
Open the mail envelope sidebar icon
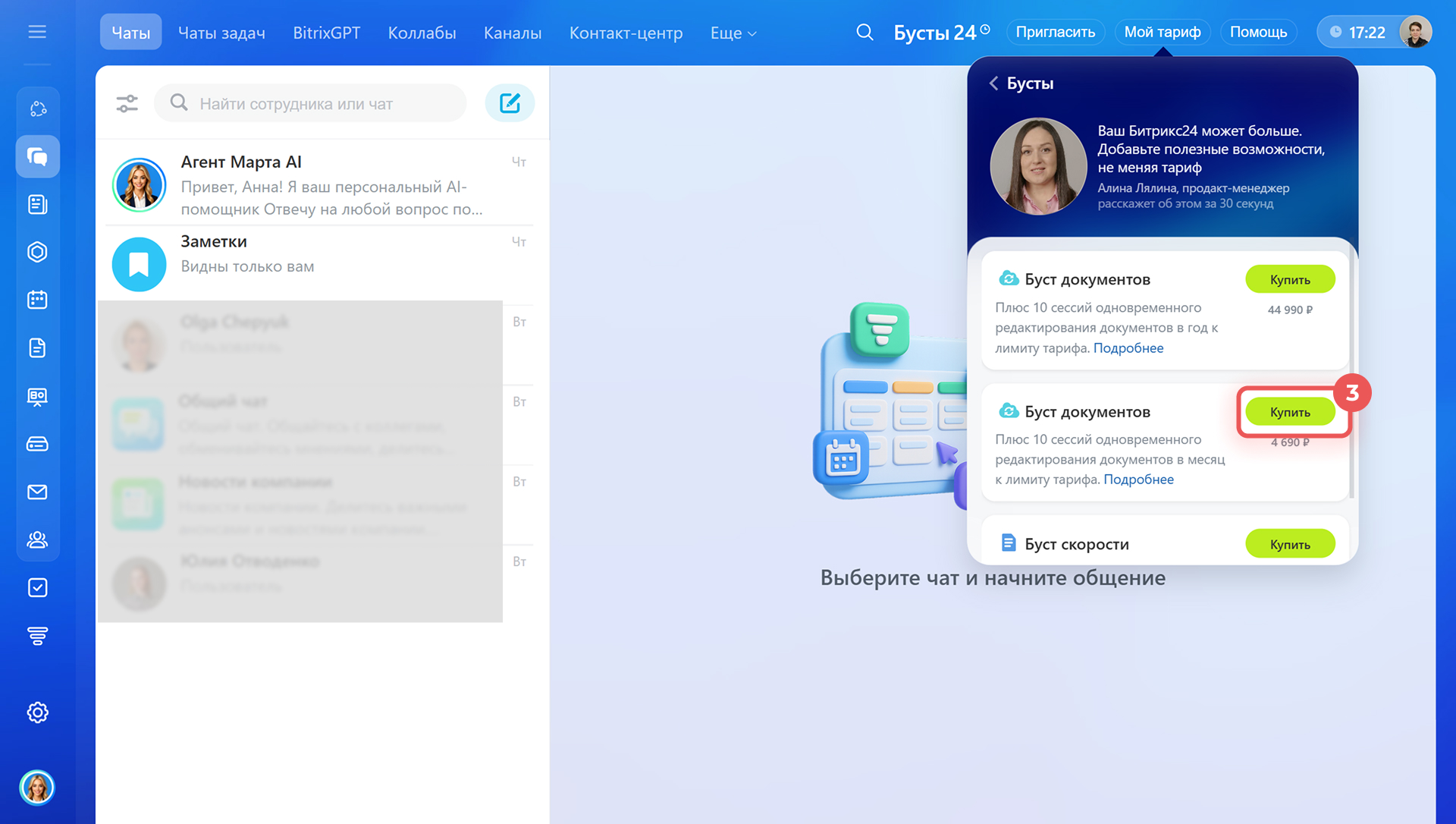[37, 492]
